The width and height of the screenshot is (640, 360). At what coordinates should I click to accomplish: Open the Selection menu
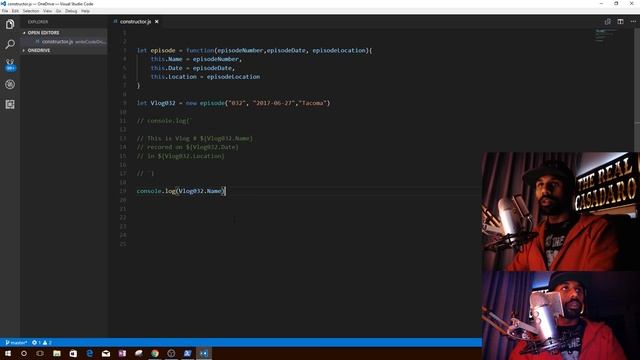(31, 11)
